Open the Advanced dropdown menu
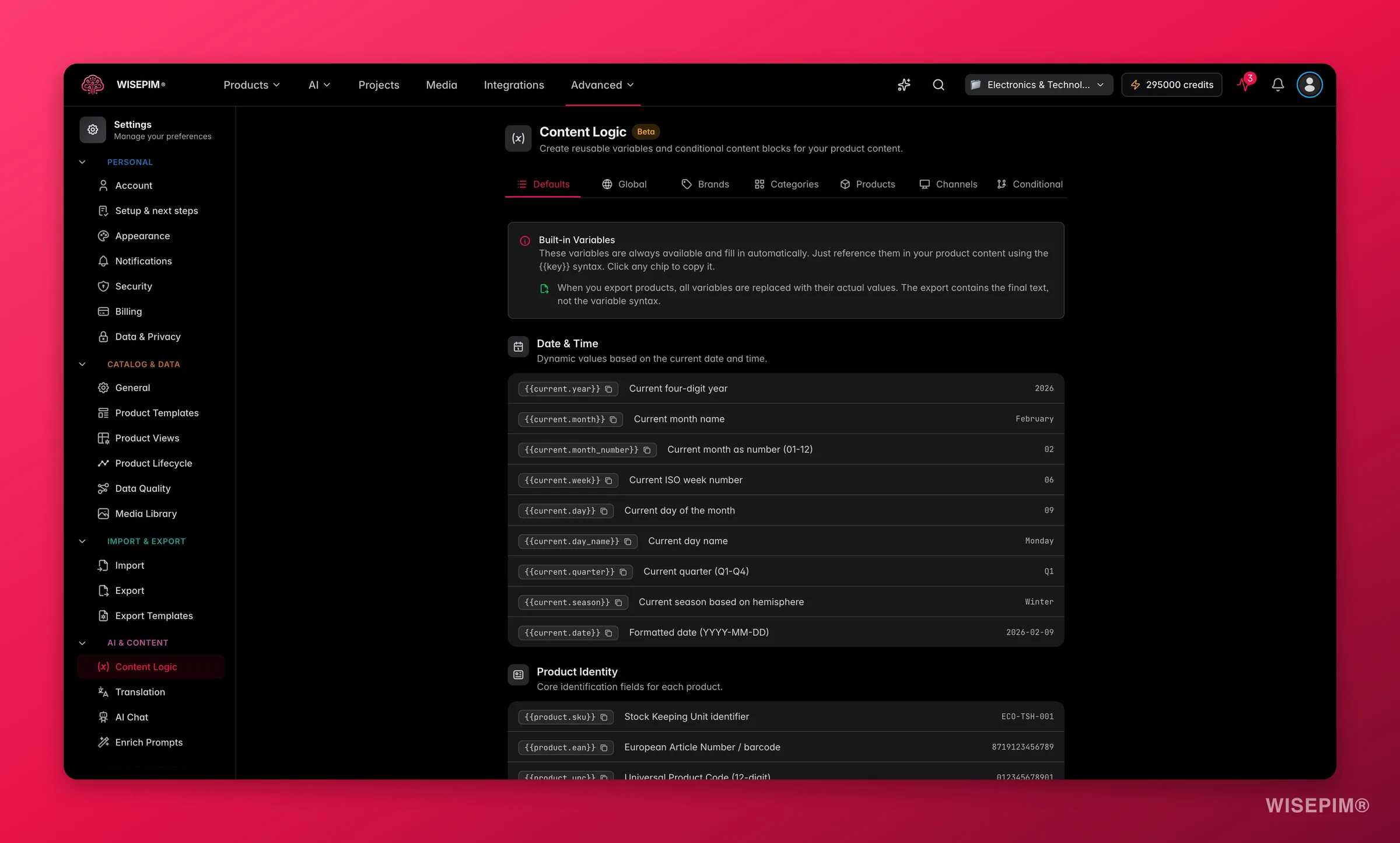 (x=603, y=85)
